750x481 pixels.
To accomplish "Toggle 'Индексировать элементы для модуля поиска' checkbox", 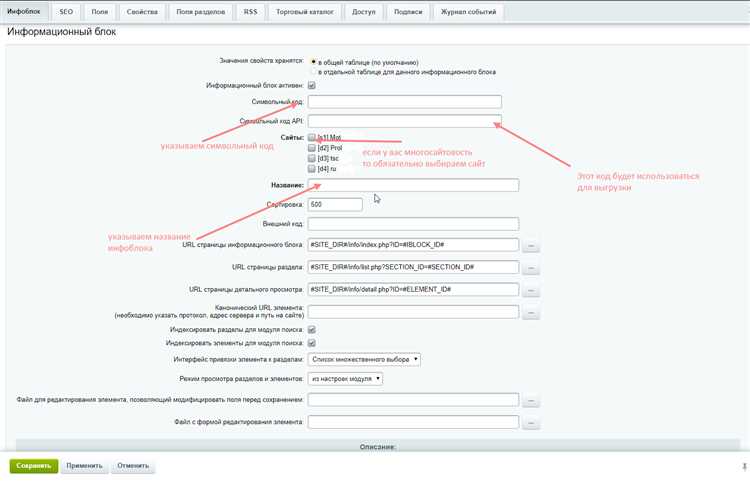I will coord(311,343).
